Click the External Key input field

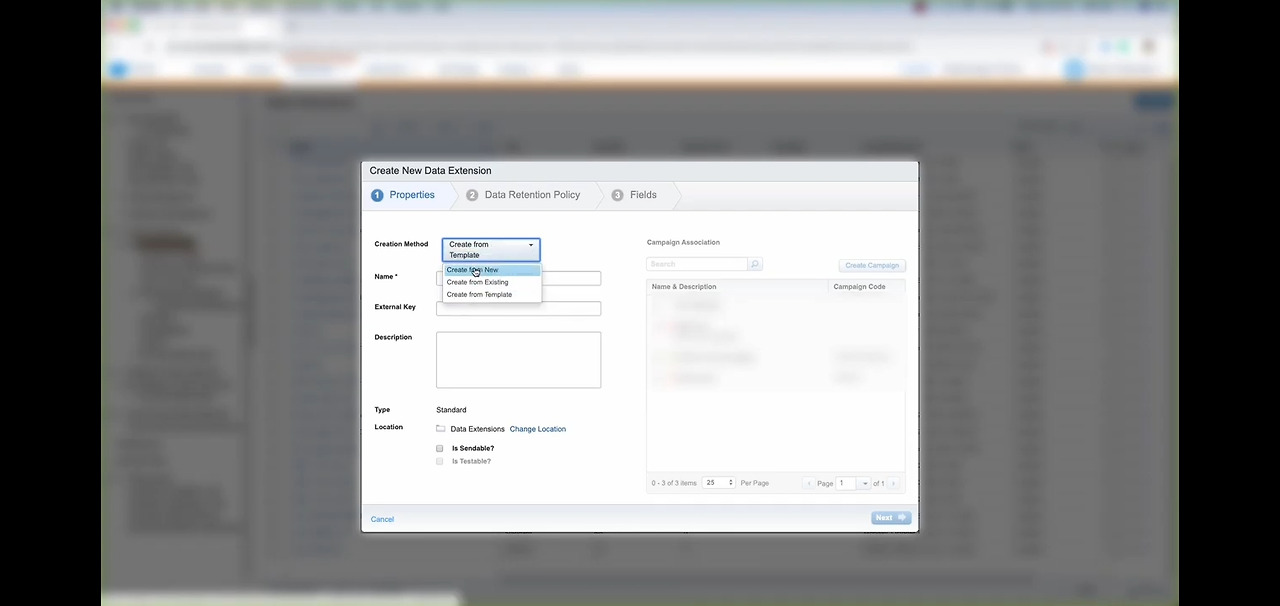point(518,308)
